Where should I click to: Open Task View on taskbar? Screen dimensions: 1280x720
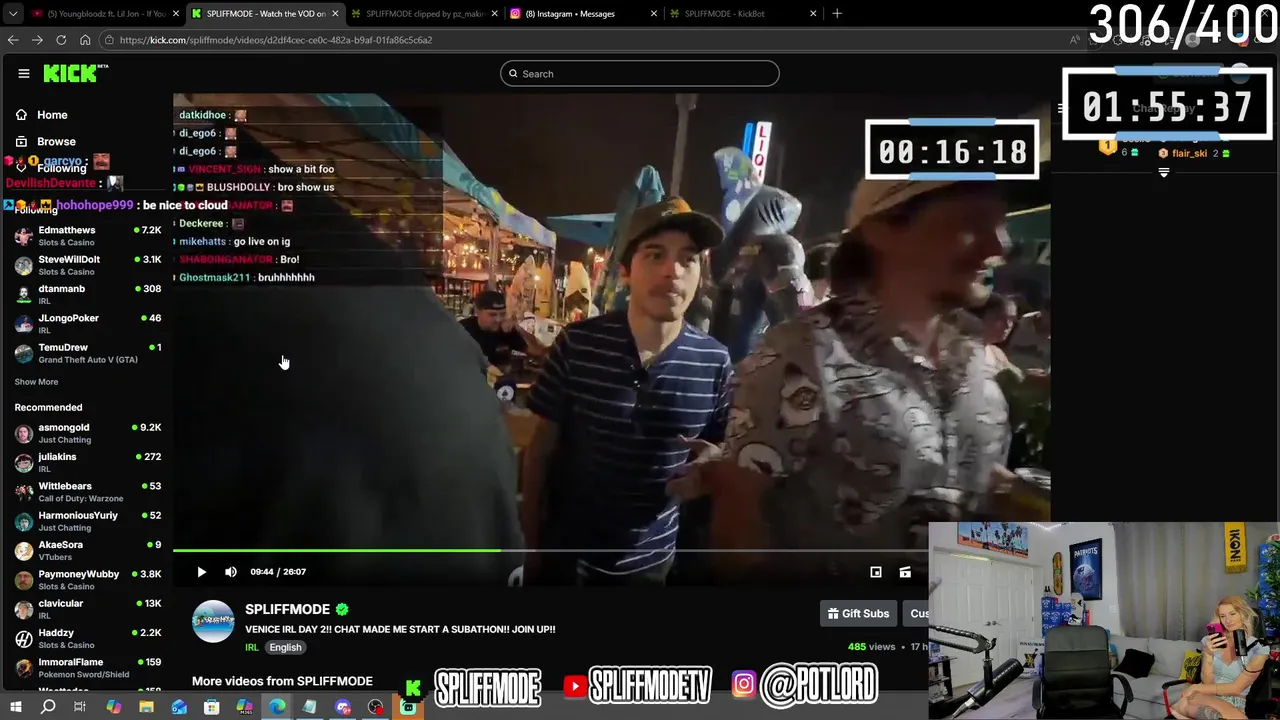[x=80, y=708]
